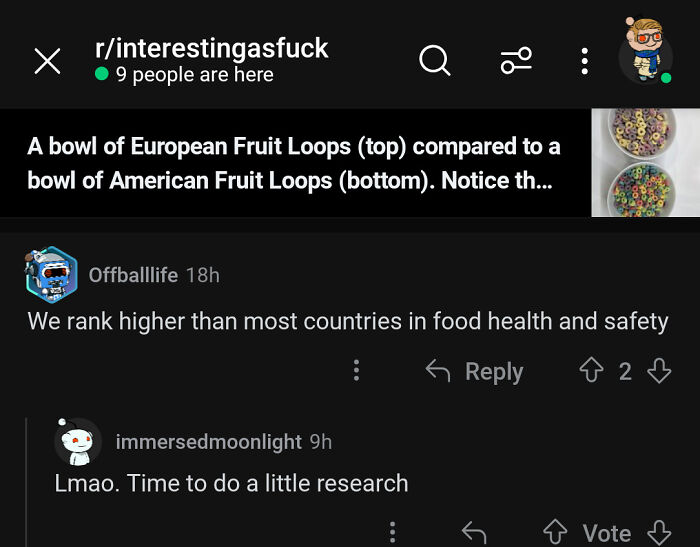Open the immersedmoonlight username profile
The width and height of the screenshot is (700, 547).
(208, 441)
